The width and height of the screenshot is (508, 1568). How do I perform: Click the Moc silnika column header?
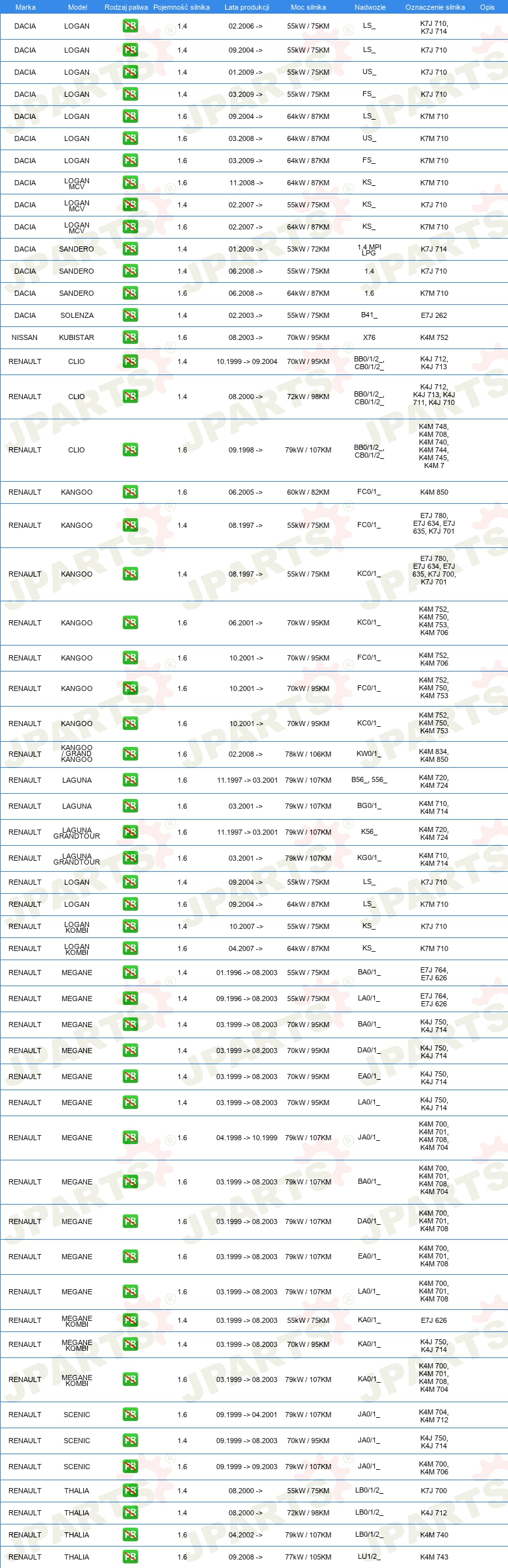pos(308,7)
